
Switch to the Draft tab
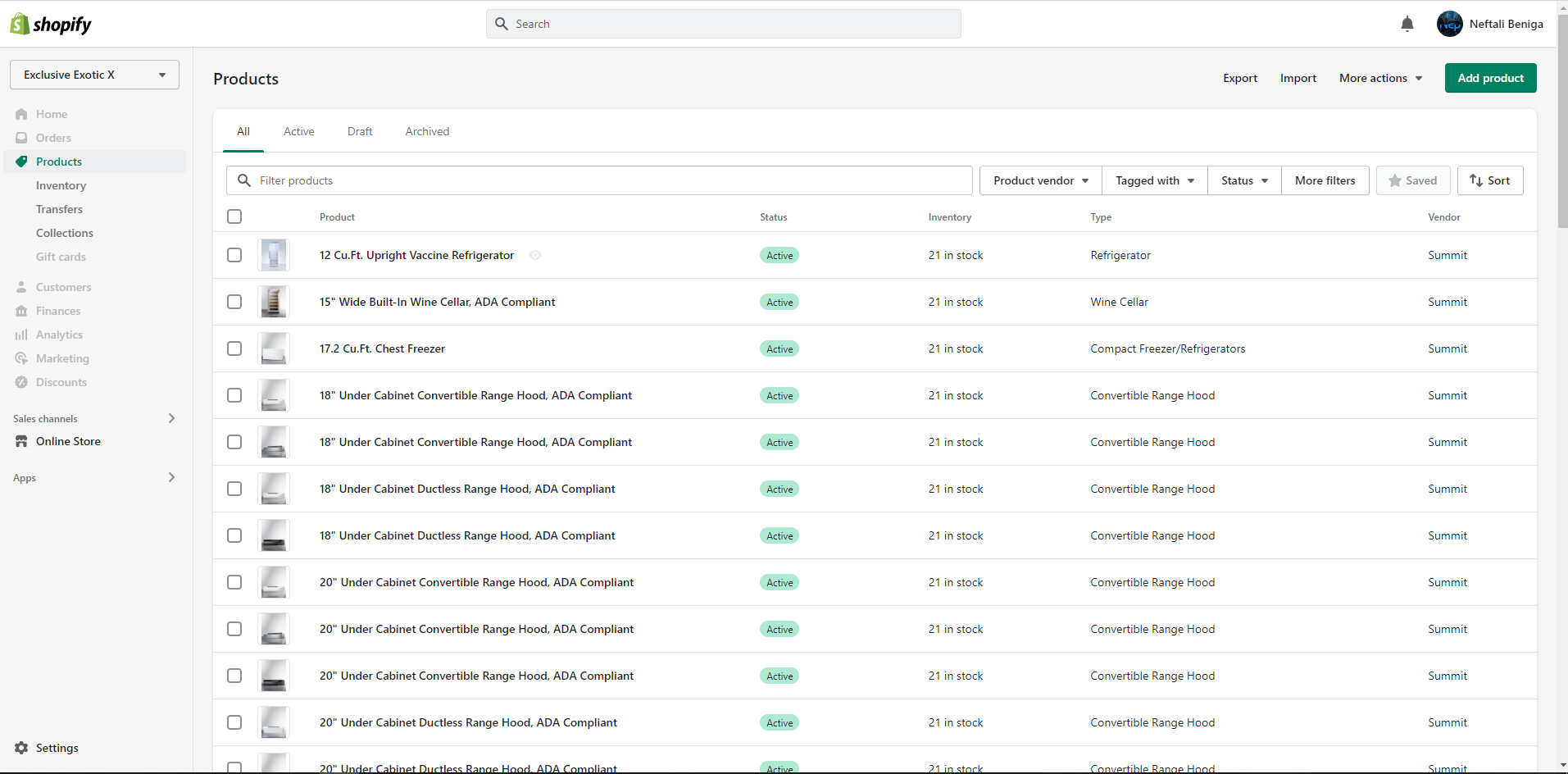(x=360, y=131)
